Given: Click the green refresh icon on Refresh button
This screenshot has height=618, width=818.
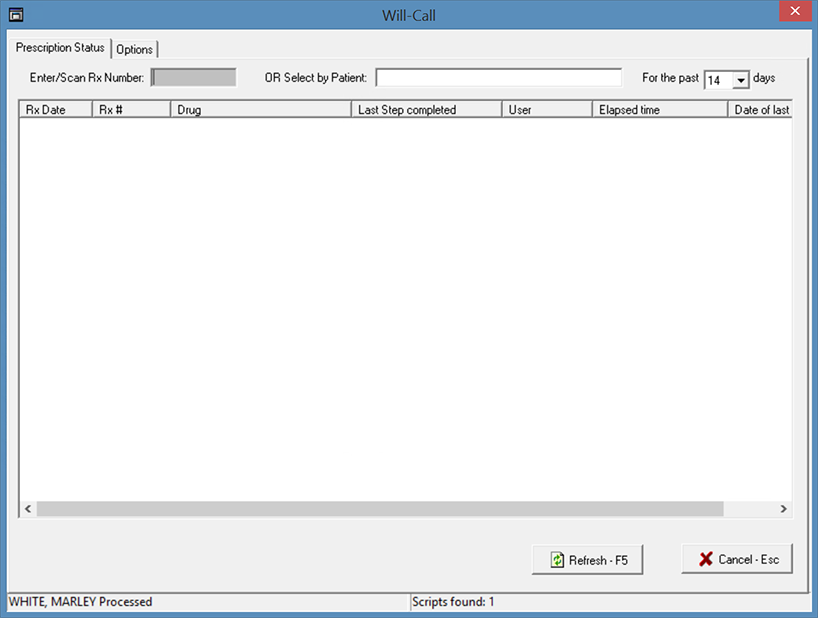Looking at the screenshot, I should click(x=557, y=560).
